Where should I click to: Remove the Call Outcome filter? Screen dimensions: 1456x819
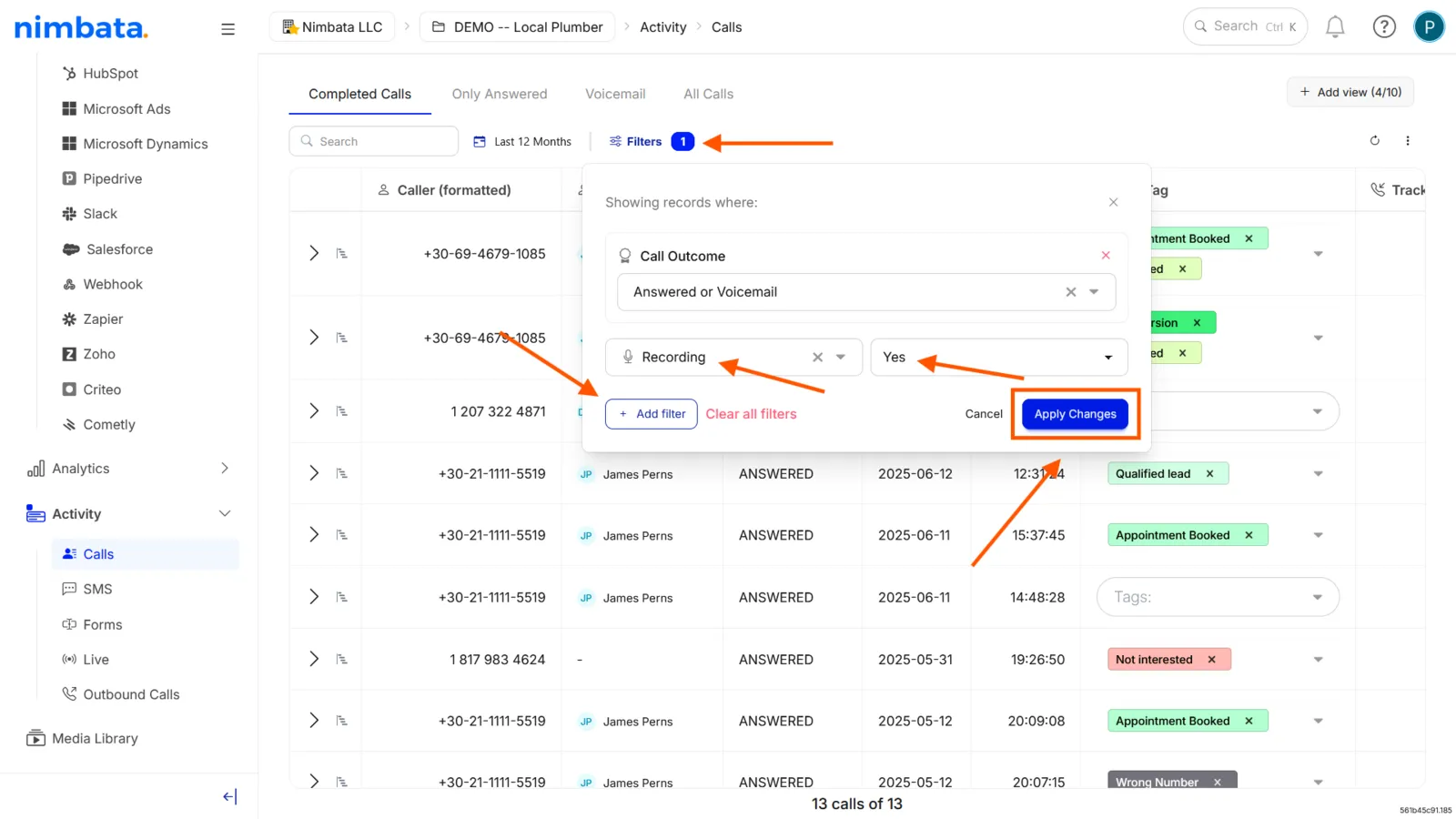point(1106,256)
